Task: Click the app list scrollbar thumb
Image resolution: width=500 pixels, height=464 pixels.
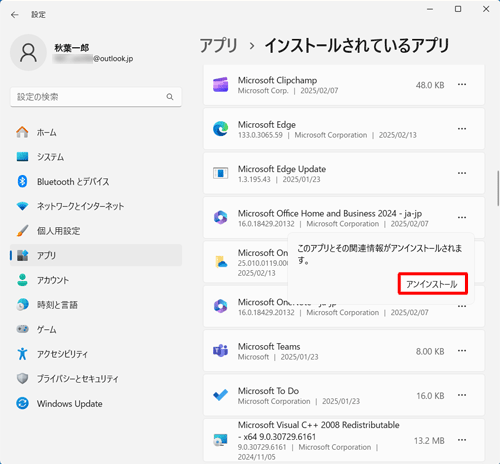Action: click(498, 188)
